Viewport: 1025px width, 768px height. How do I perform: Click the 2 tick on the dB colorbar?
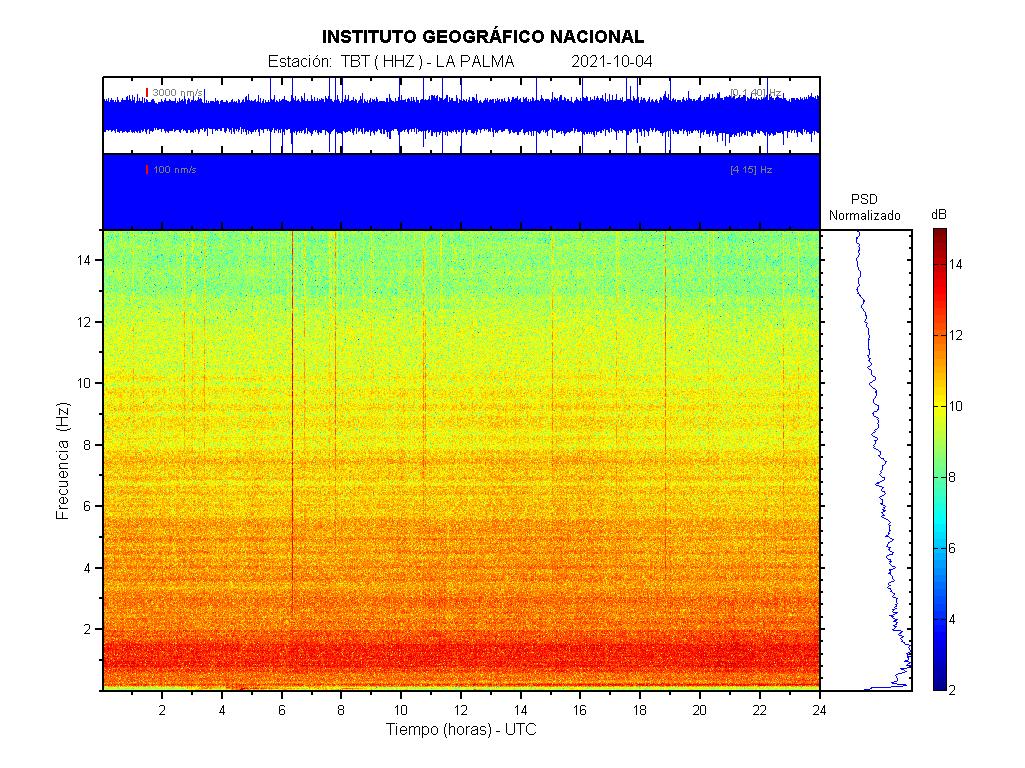coord(952,690)
